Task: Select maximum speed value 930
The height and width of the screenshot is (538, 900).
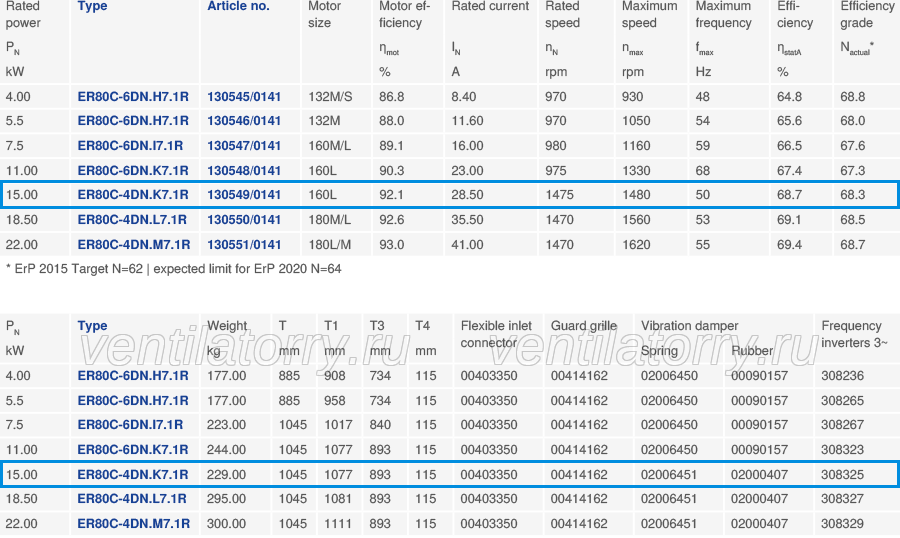Action: tap(633, 96)
